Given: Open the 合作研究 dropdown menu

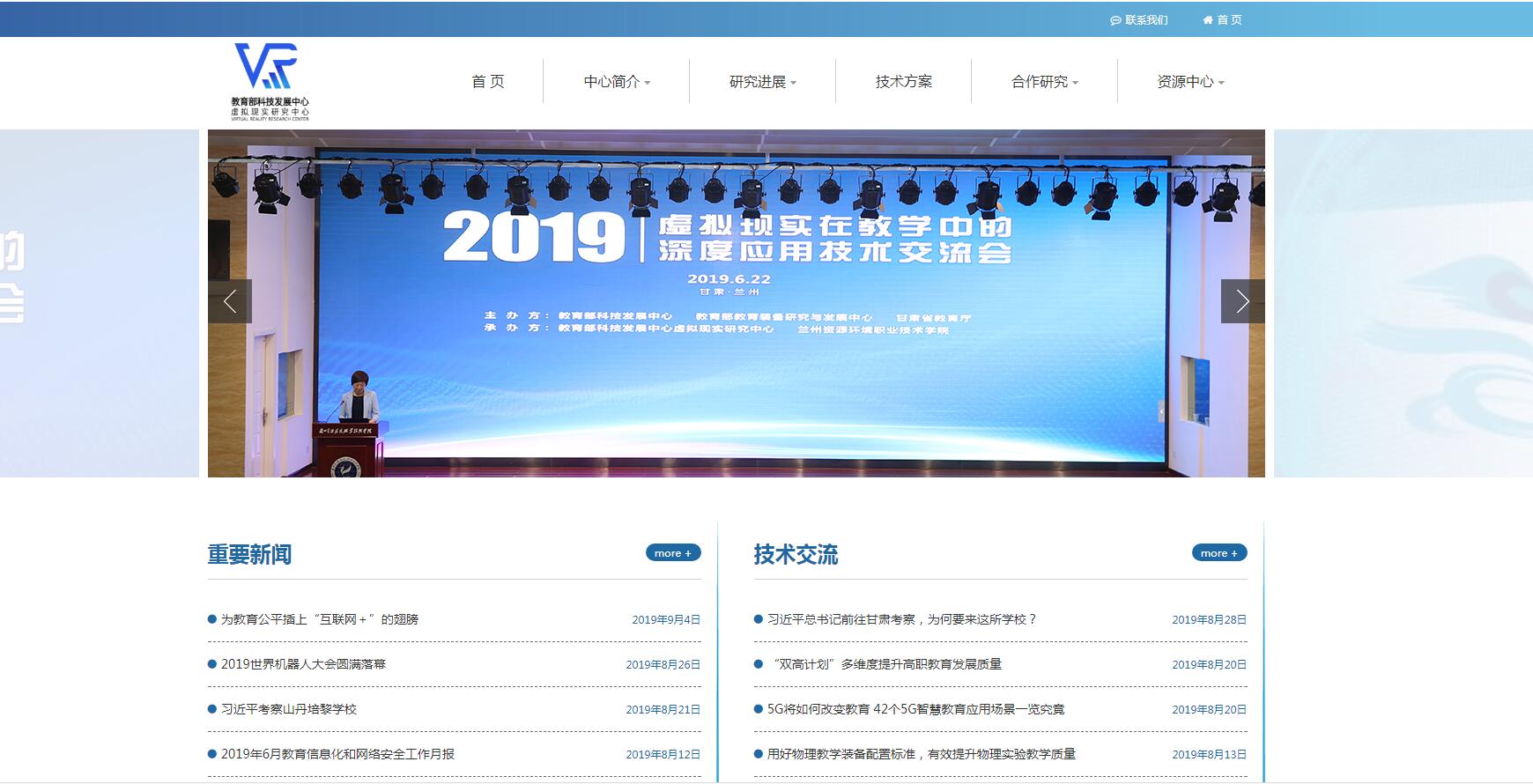Looking at the screenshot, I should pyautogui.click(x=1044, y=82).
